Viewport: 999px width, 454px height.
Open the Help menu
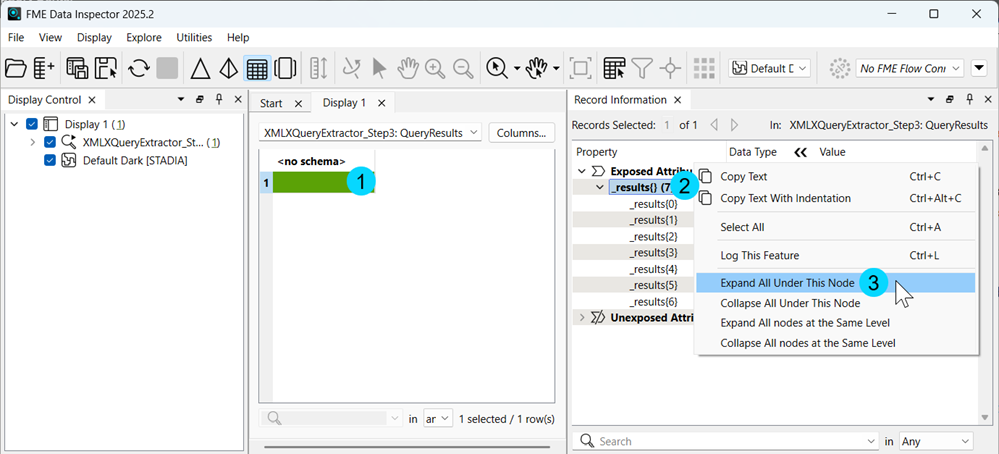point(238,38)
